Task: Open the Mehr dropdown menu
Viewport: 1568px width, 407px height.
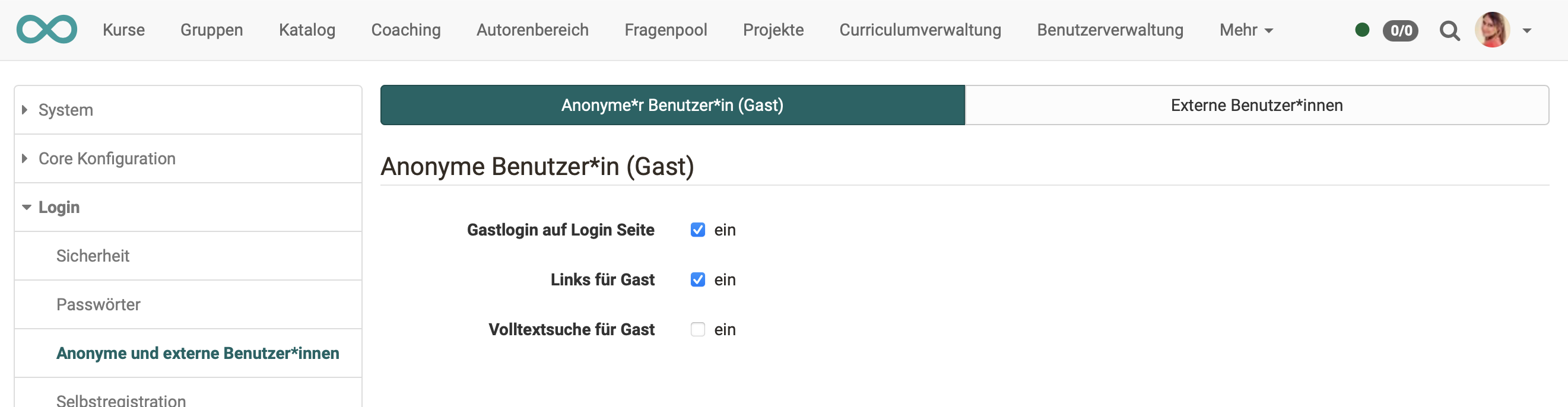Action: click(1245, 30)
